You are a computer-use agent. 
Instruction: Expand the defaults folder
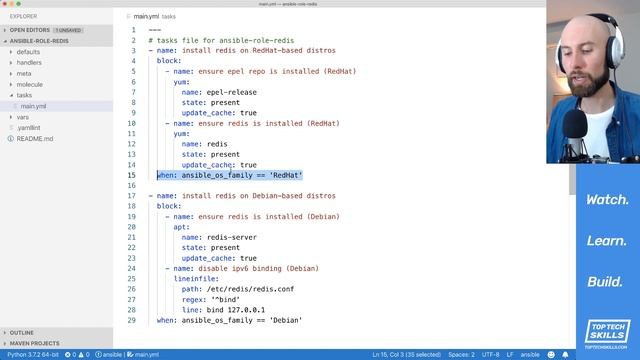click(11, 52)
